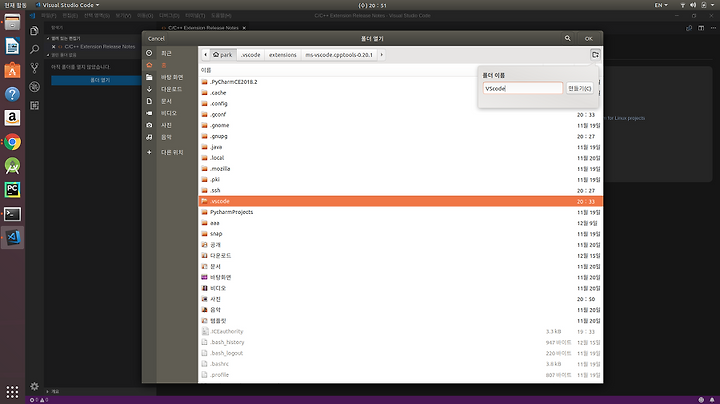Open Google Chrome from the dock
Image resolution: width=720 pixels, height=404 pixels.
(x=12, y=142)
